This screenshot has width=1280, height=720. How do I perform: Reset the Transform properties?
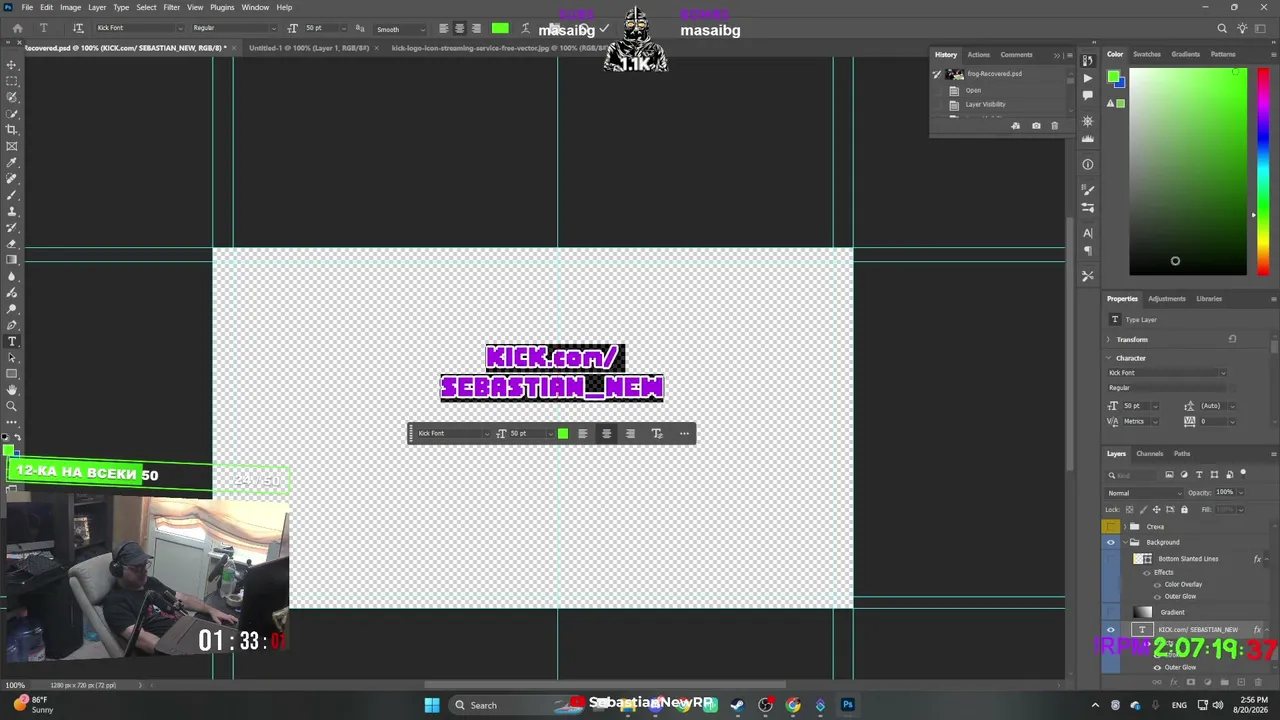click(1232, 339)
